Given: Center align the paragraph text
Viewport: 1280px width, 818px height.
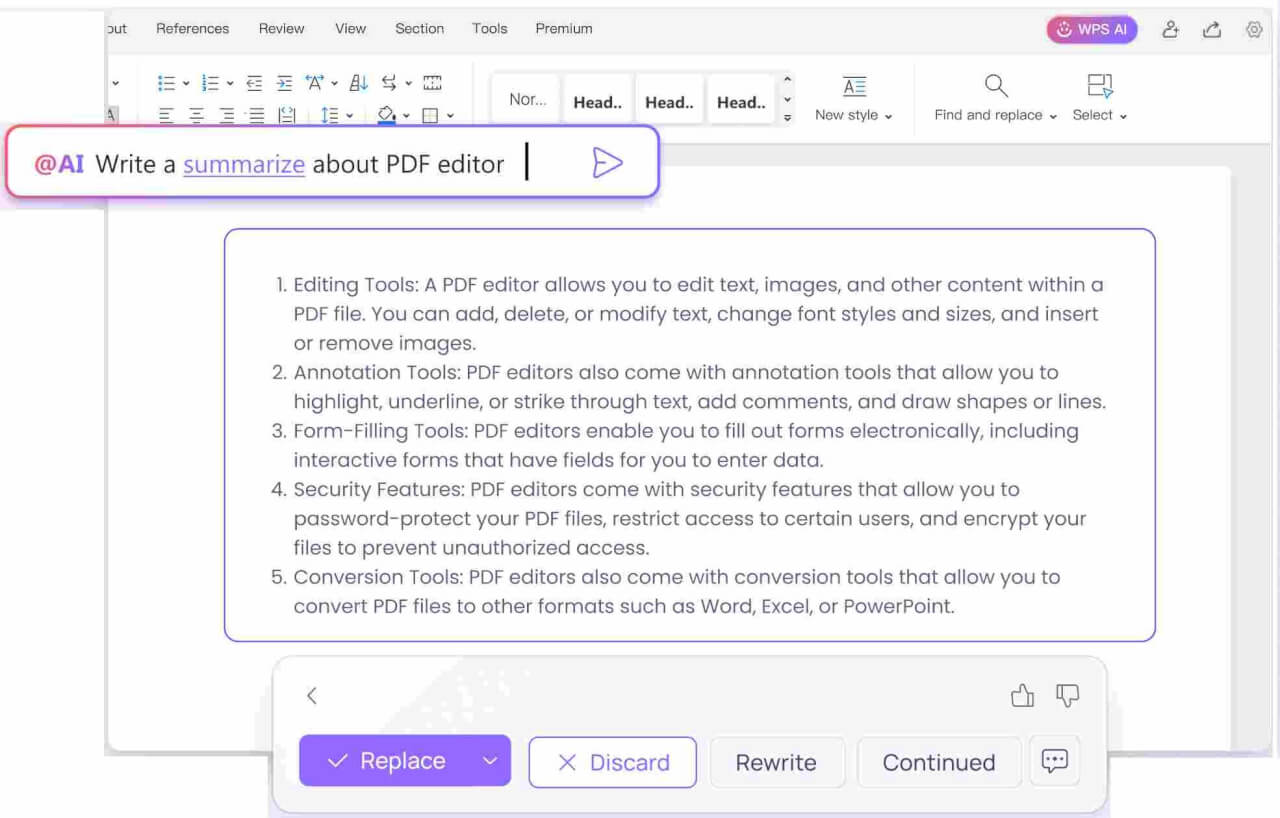Looking at the screenshot, I should (196, 116).
